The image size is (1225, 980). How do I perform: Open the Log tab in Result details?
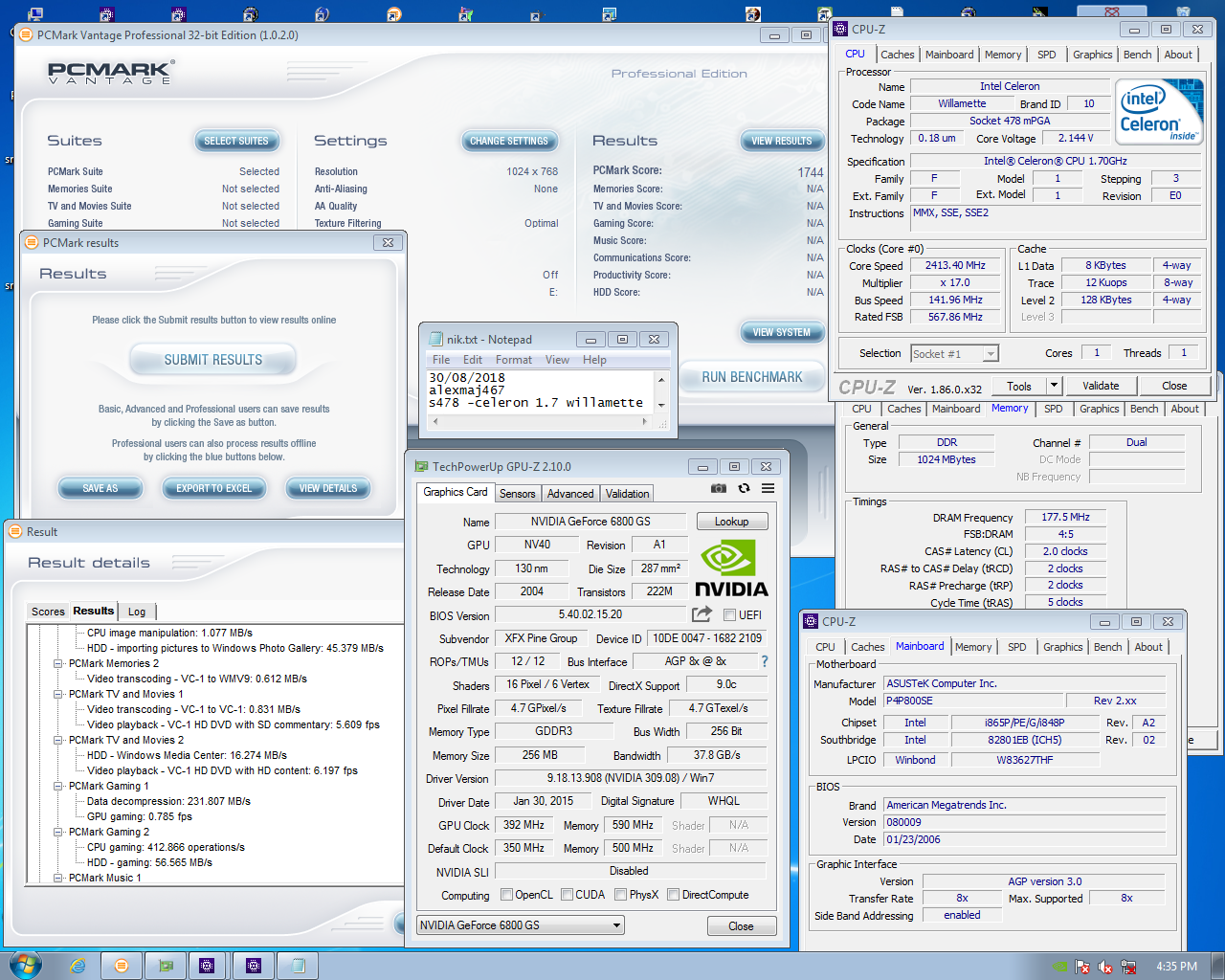tap(137, 612)
